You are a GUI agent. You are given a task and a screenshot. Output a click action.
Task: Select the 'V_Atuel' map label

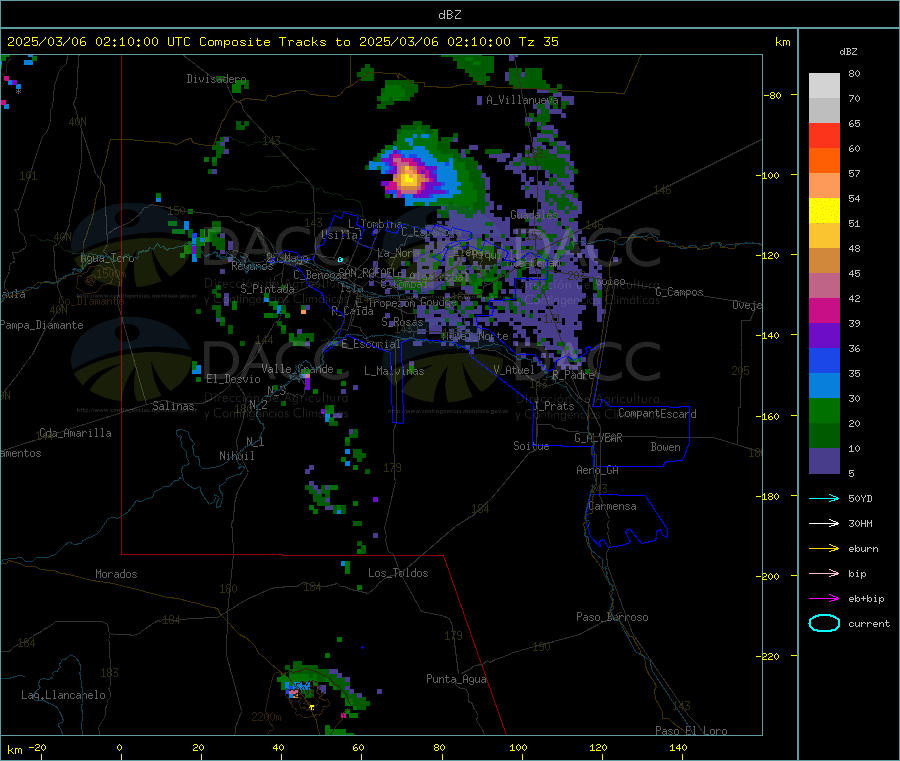(x=514, y=370)
